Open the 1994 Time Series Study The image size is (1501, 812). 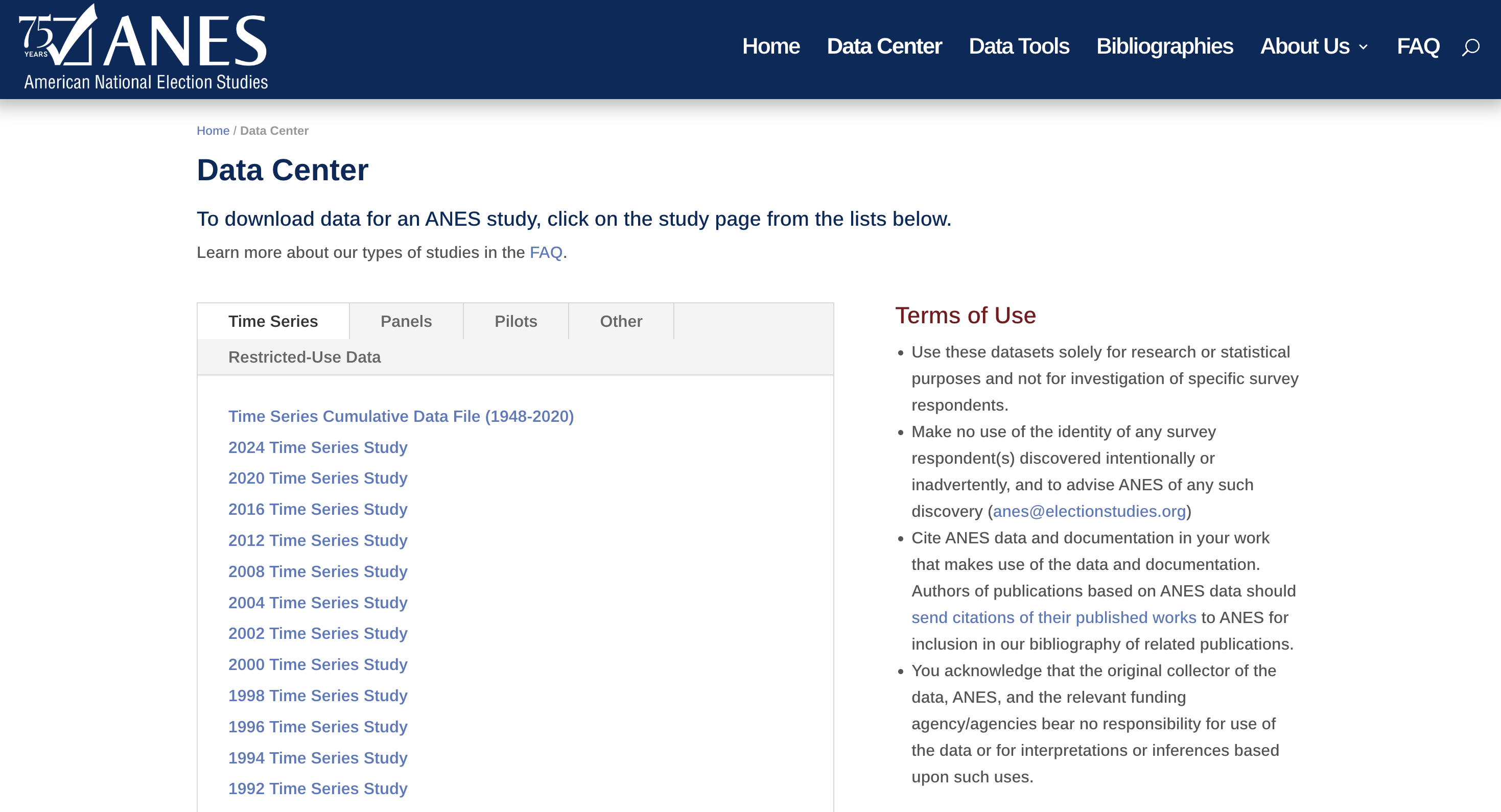click(318, 757)
